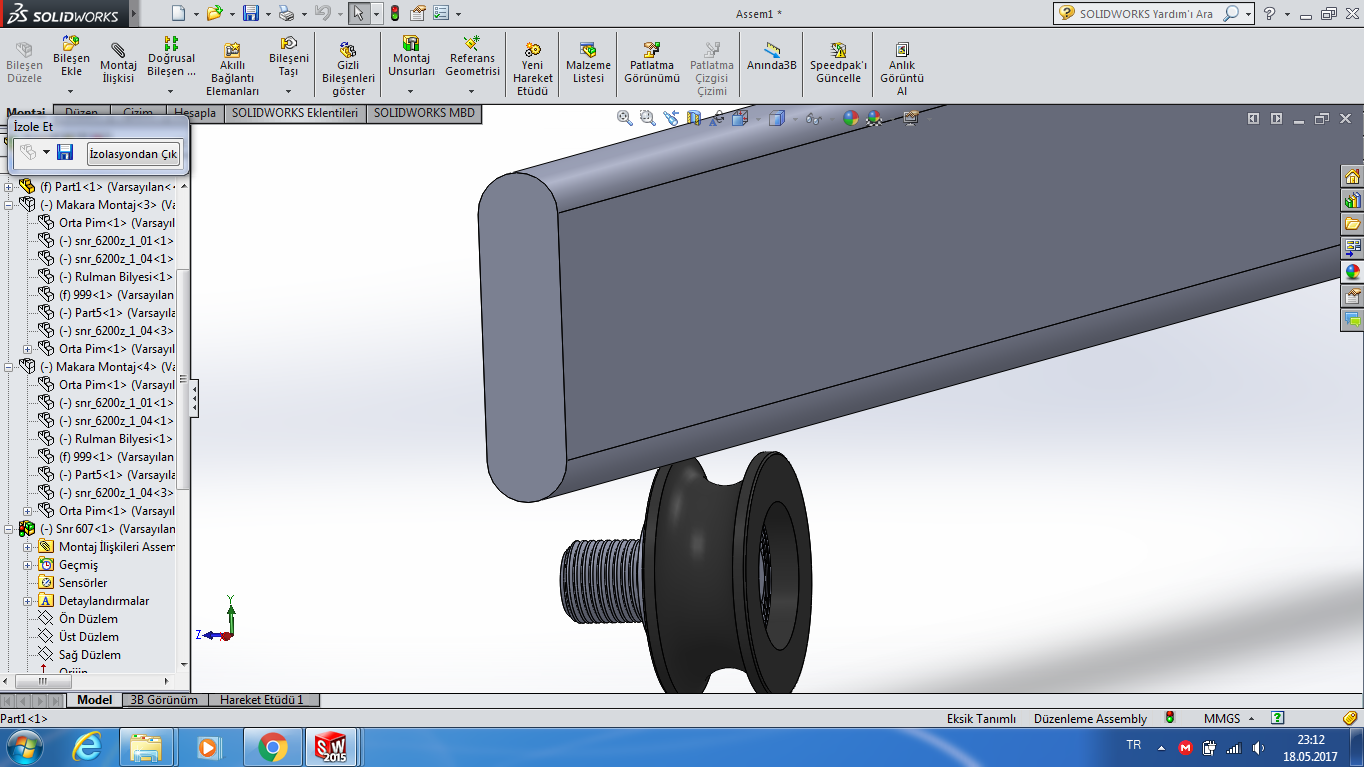
Task: Click the Zoom to Fit magnifier icon
Action: [625, 118]
